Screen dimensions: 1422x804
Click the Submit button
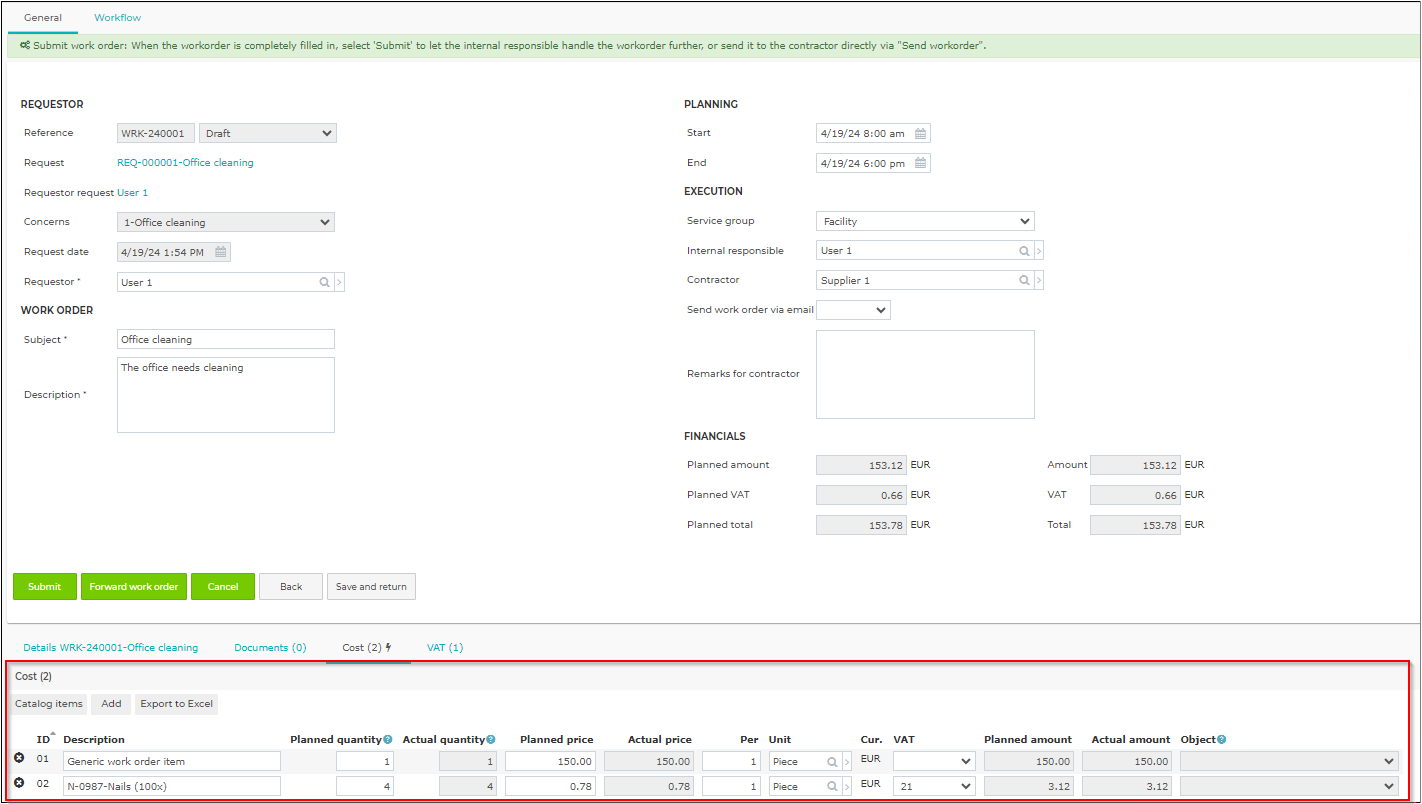click(44, 587)
